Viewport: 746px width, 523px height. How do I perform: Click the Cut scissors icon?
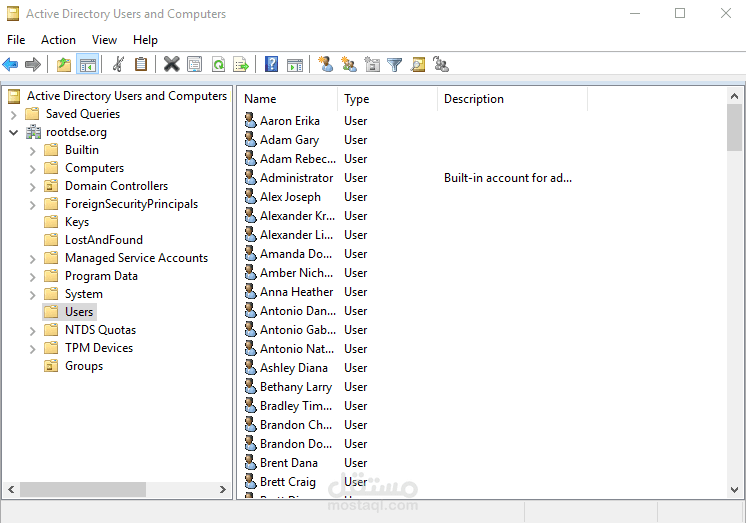click(x=118, y=64)
